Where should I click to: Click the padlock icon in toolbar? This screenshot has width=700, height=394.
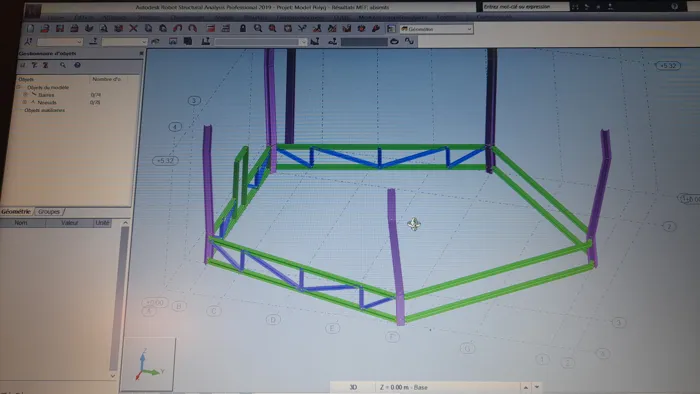(x=242, y=29)
